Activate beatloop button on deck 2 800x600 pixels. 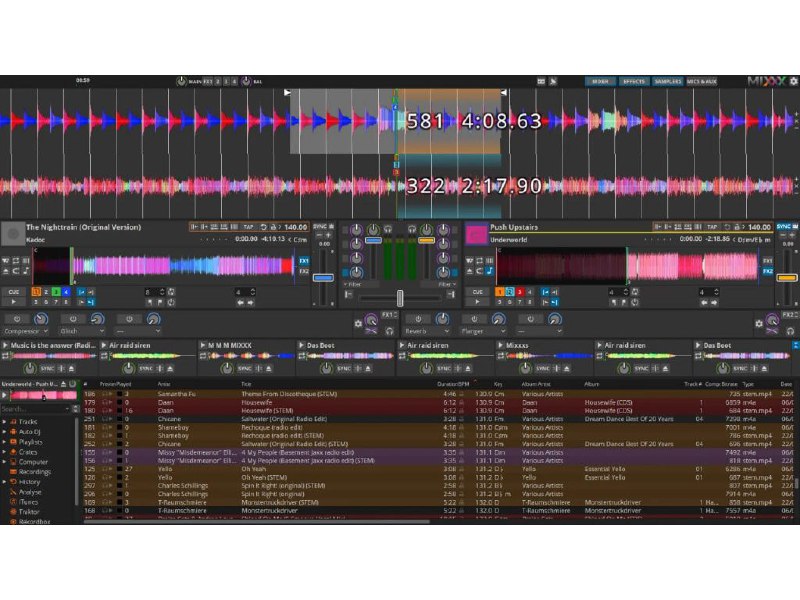pos(635,292)
